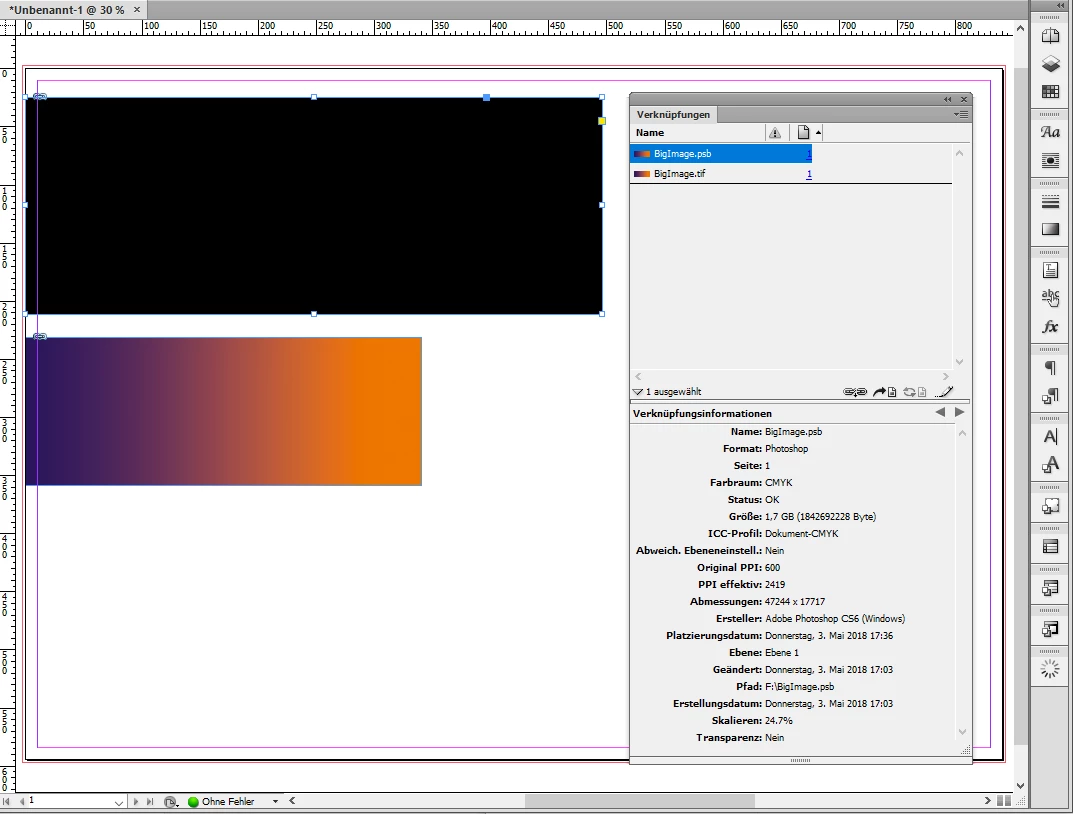Open the Text Wrap panel icon

tap(1050, 160)
